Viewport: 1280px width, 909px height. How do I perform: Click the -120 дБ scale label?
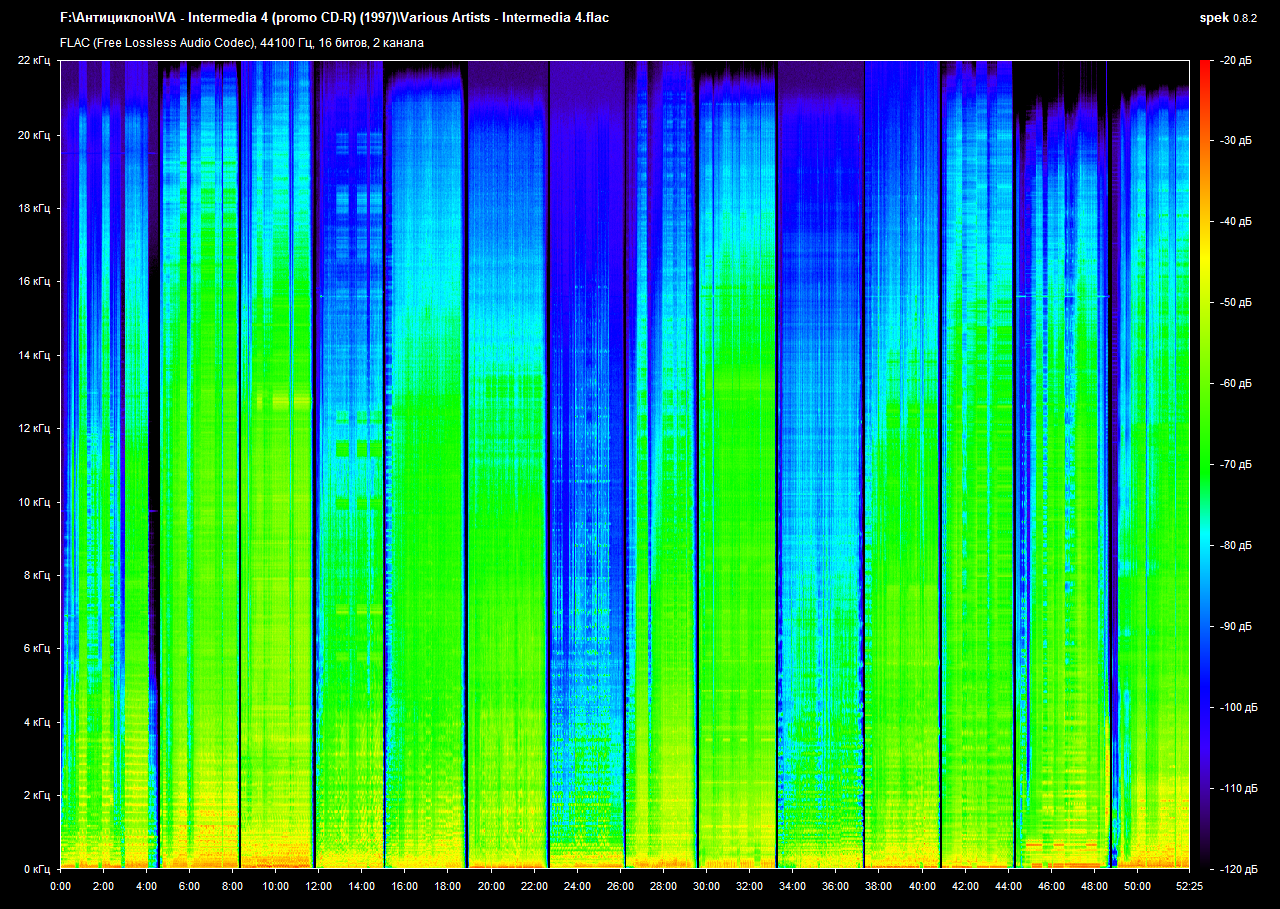coord(1234,869)
